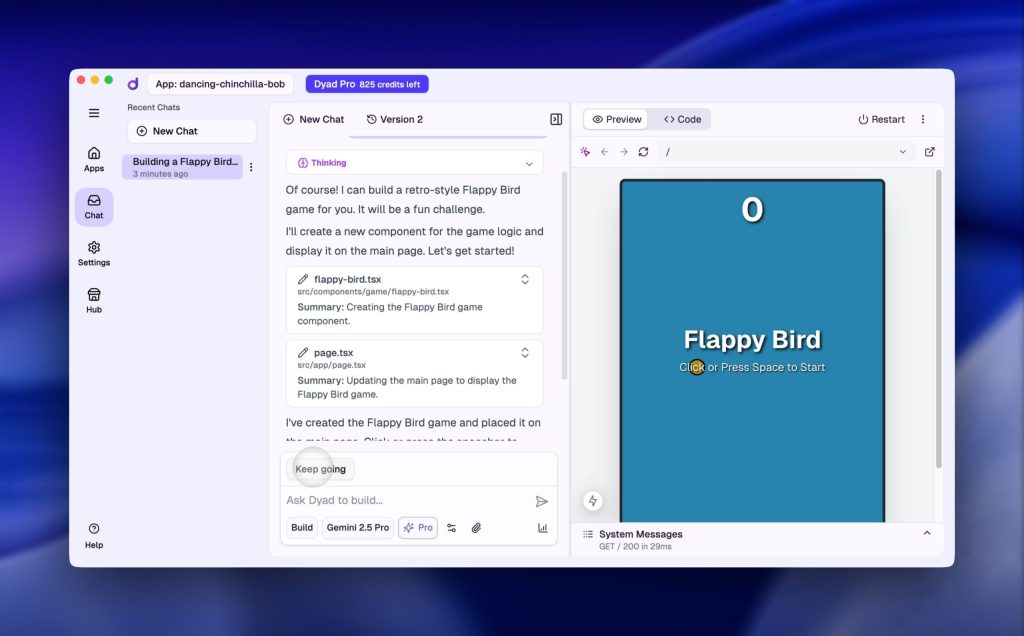Expand the flappy-bird.tsx file card
This screenshot has width=1024, height=636.
pos(525,280)
